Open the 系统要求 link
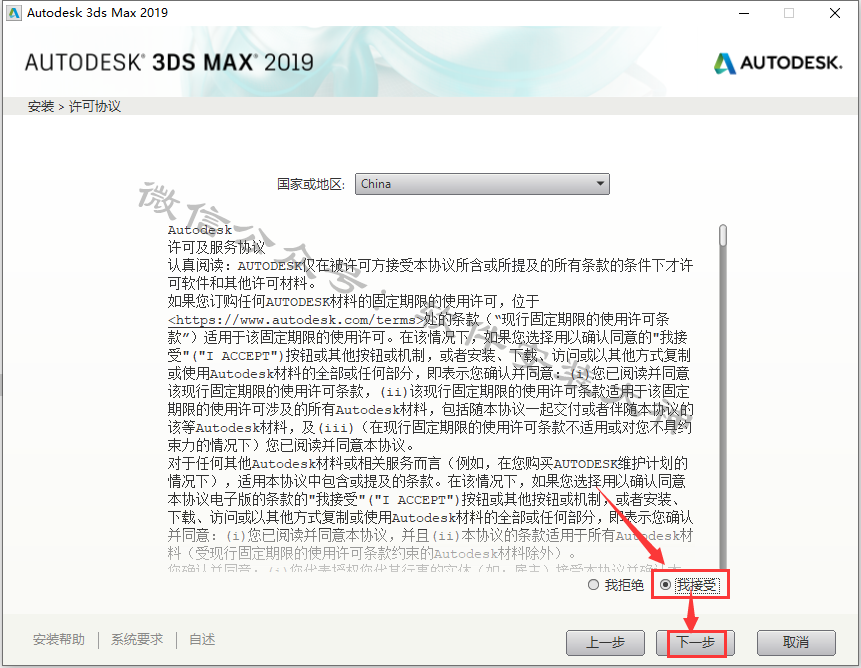The width and height of the screenshot is (861, 668). 137,639
